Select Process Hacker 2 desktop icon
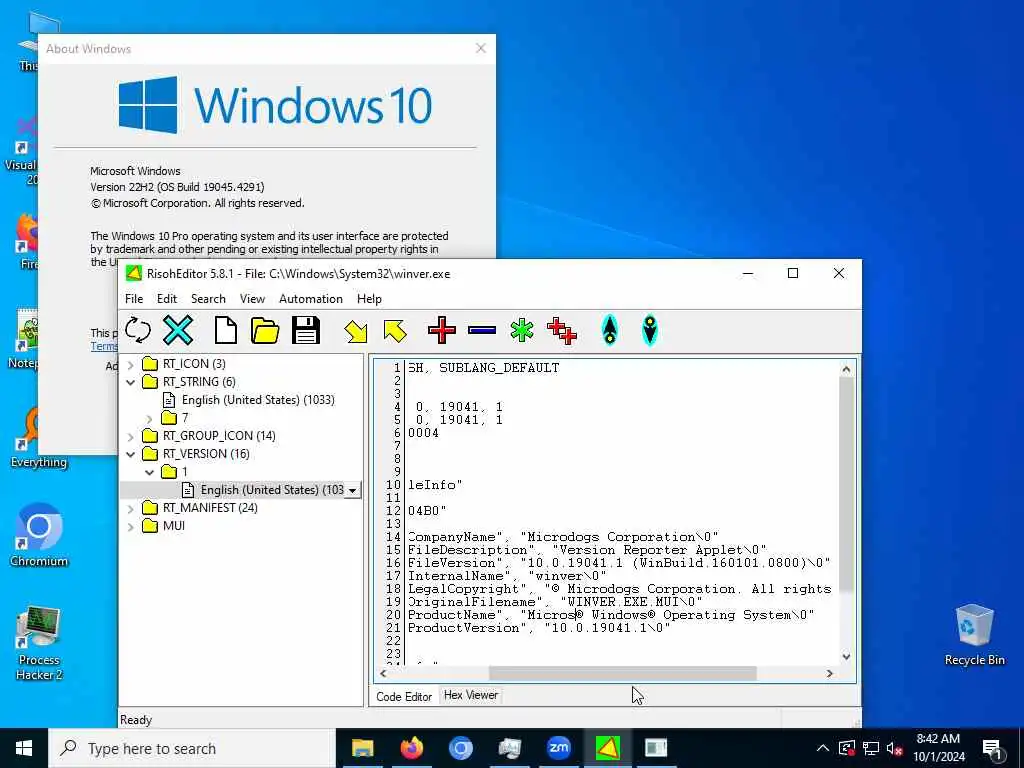This screenshot has height=768, width=1024. 39,643
